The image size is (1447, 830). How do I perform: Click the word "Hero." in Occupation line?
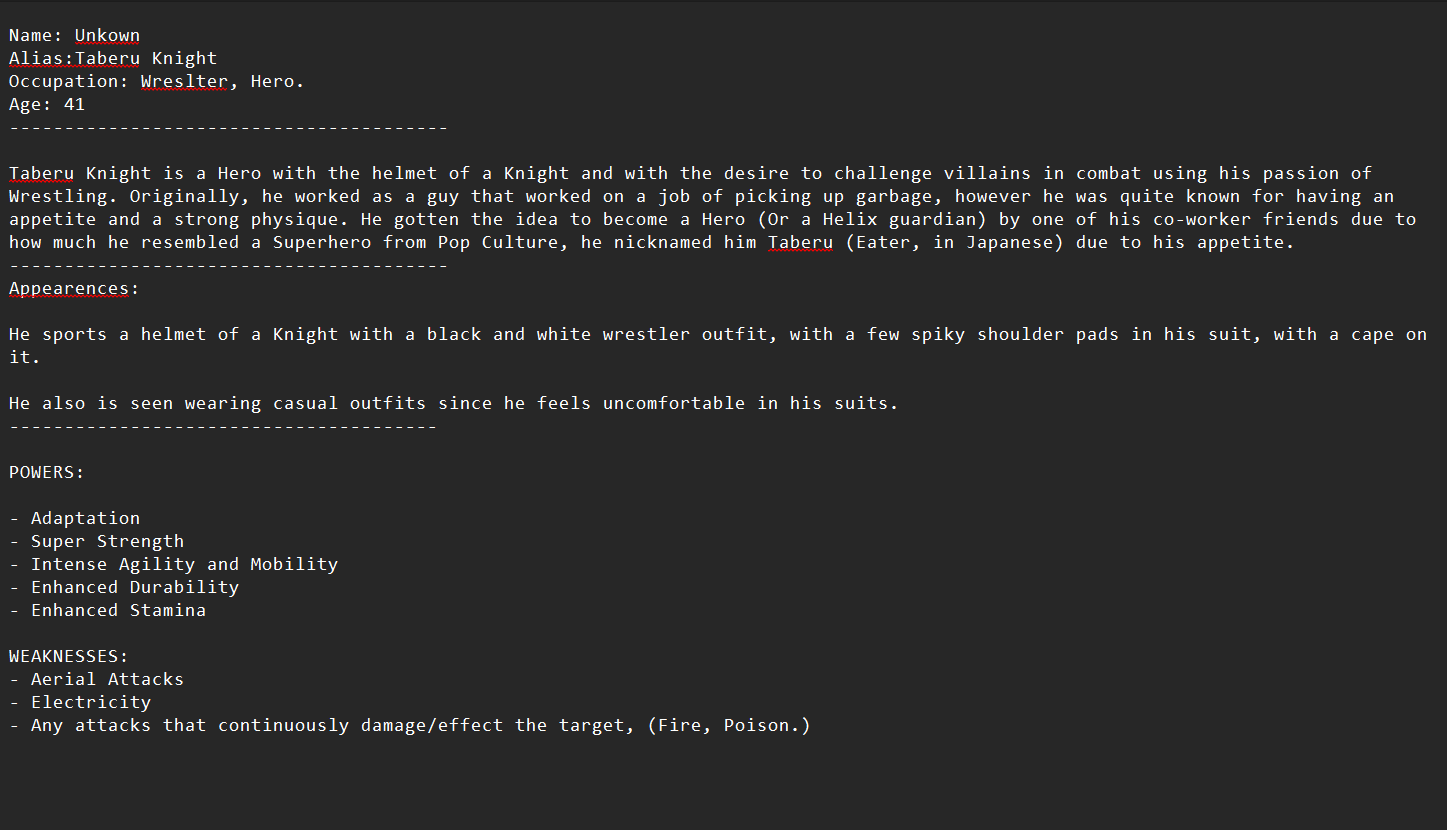277,82
